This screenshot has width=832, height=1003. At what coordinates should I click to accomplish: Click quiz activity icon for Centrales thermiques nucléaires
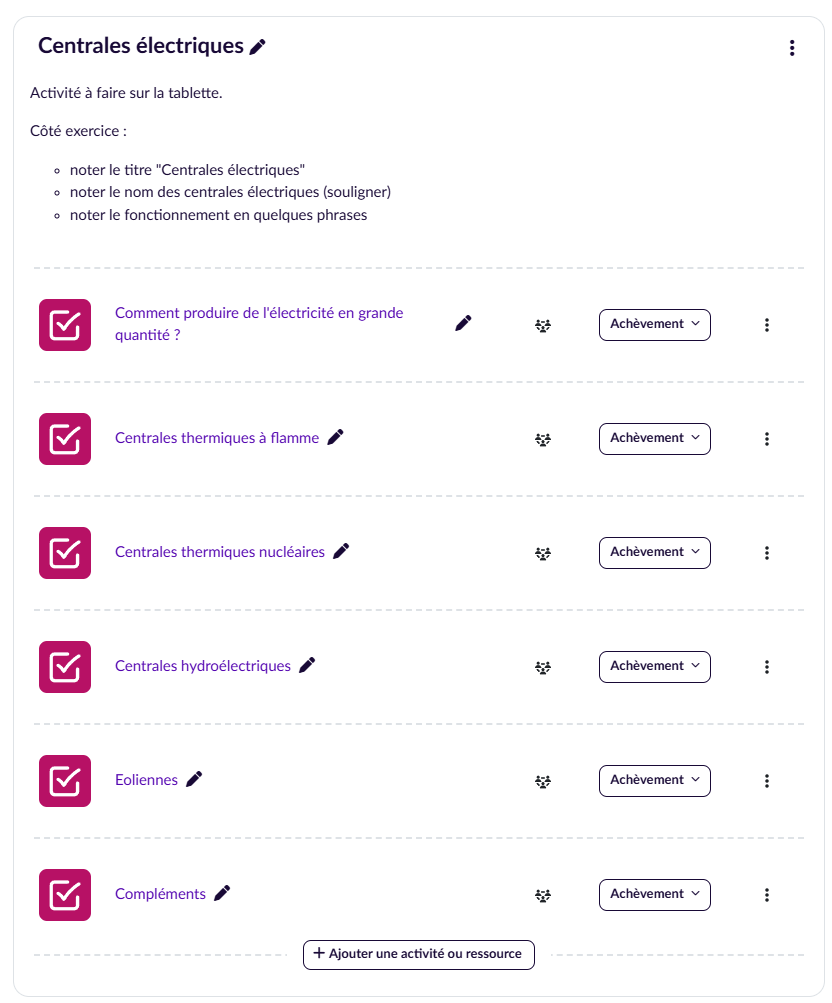pos(65,553)
